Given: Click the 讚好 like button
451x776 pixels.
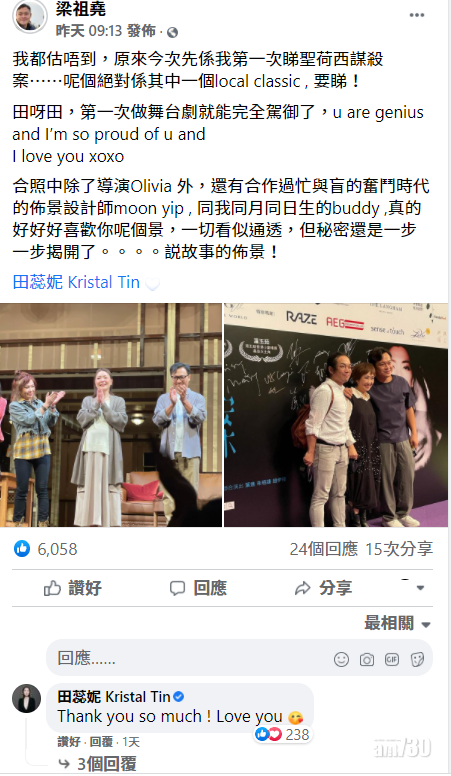Looking at the screenshot, I should point(73,588).
